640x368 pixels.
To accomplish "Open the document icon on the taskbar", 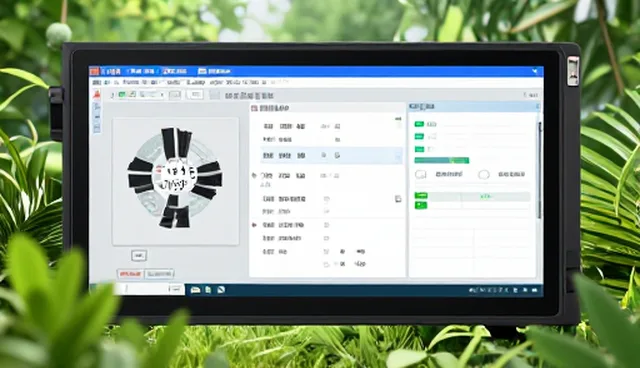I will 208,290.
